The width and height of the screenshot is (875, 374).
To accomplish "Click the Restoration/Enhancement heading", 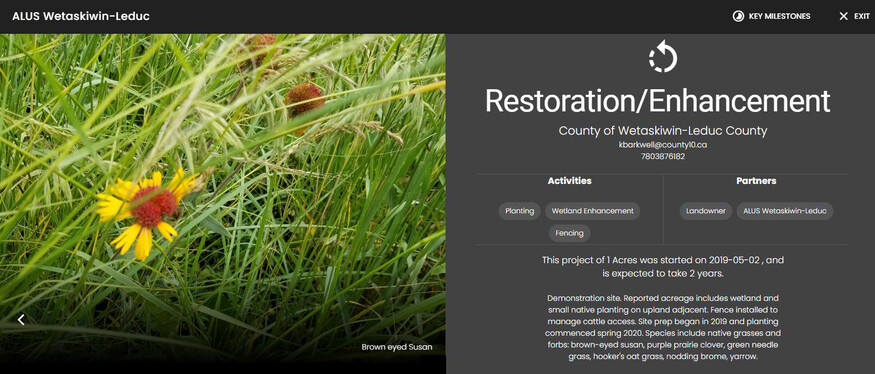I will click(657, 102).
